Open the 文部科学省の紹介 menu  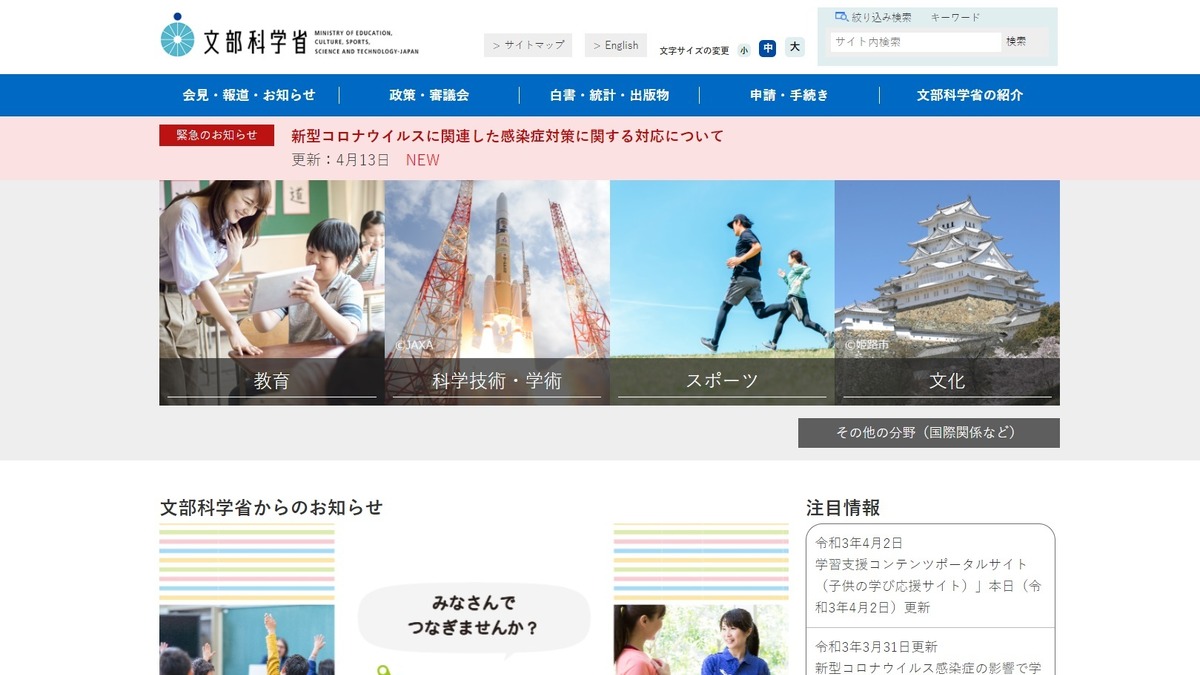[x=970, y=95]
